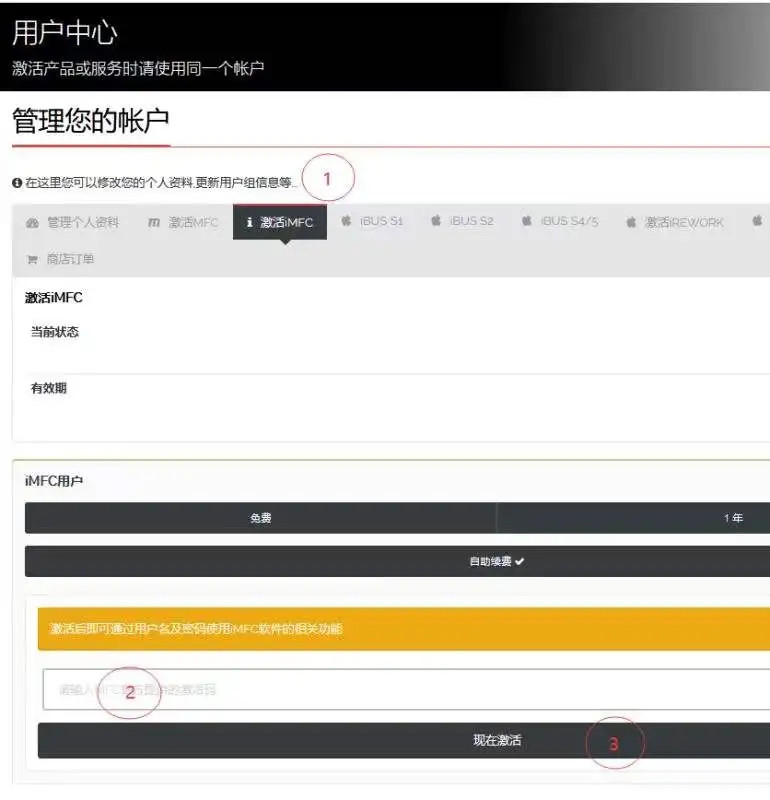Click the orange 激活后即可通过用户名及密码 notice banner
770x800 pixels.
pos(404,629)
